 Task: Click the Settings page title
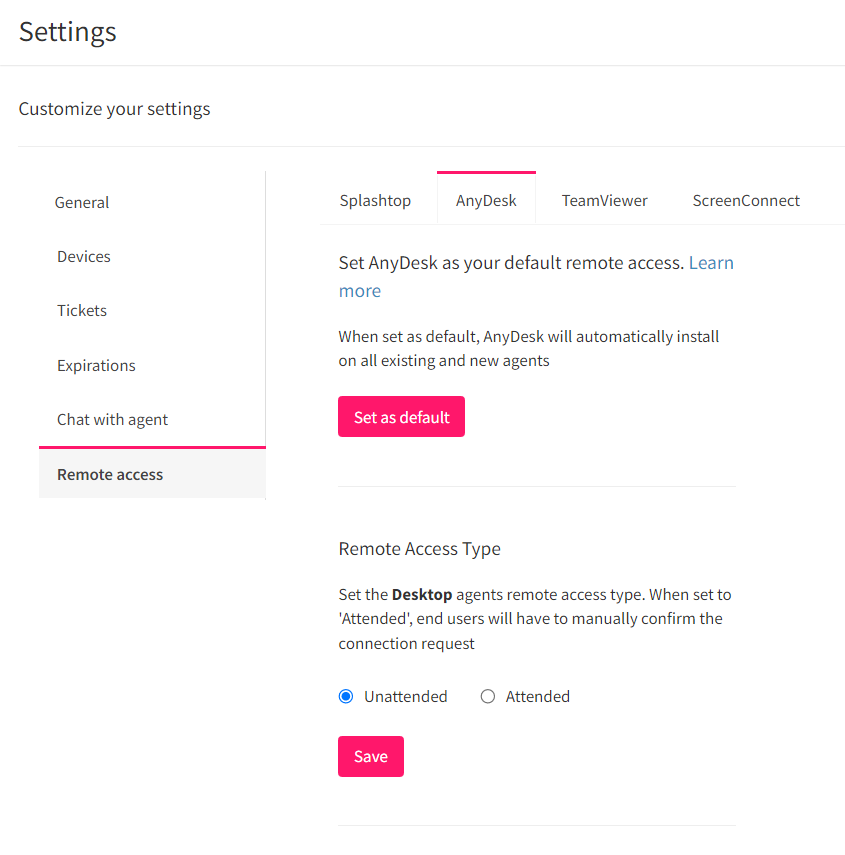click(x=68, y=32)
